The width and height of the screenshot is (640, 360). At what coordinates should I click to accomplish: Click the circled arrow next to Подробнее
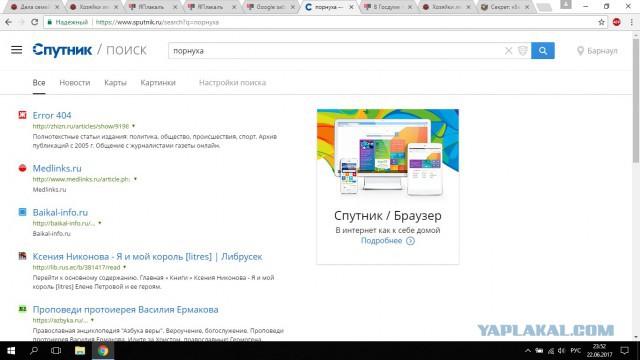(x=410, y=241)
